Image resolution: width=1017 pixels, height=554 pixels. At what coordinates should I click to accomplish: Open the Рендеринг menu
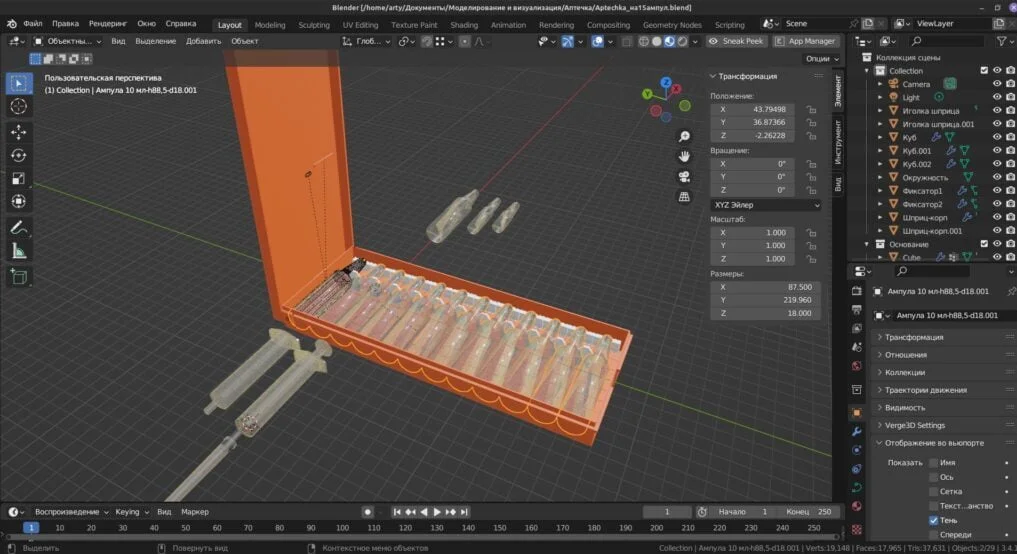tap(108, 23)
